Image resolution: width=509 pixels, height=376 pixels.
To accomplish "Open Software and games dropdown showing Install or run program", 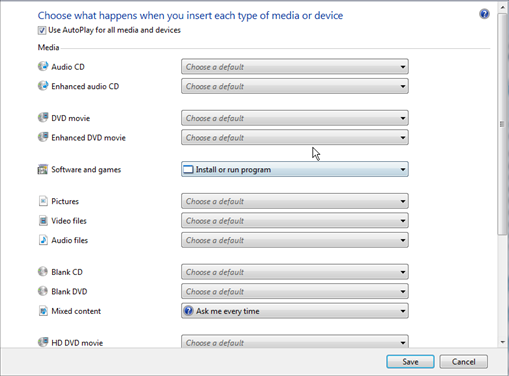I will [295, 169].
